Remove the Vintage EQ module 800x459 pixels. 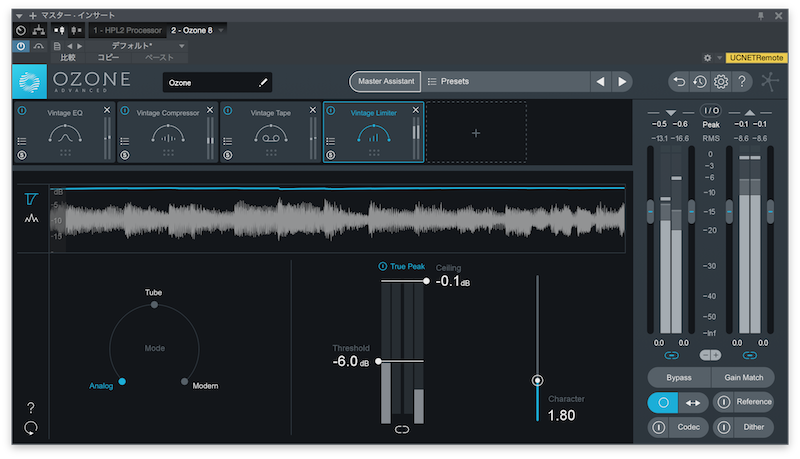point(107,110)
